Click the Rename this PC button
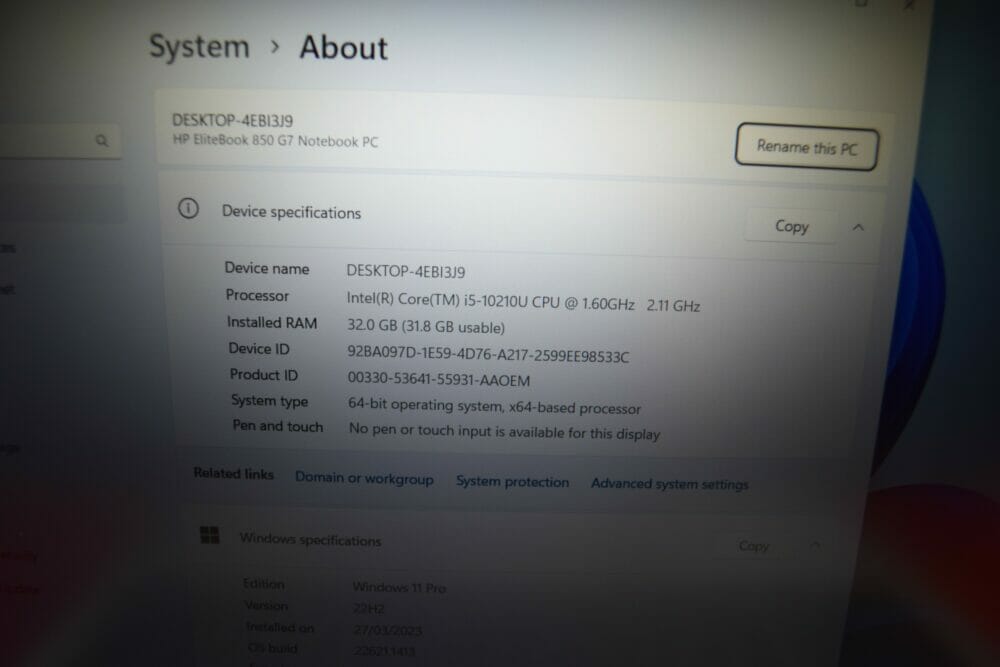1000x667 pixels. click(x=807, y=147)
